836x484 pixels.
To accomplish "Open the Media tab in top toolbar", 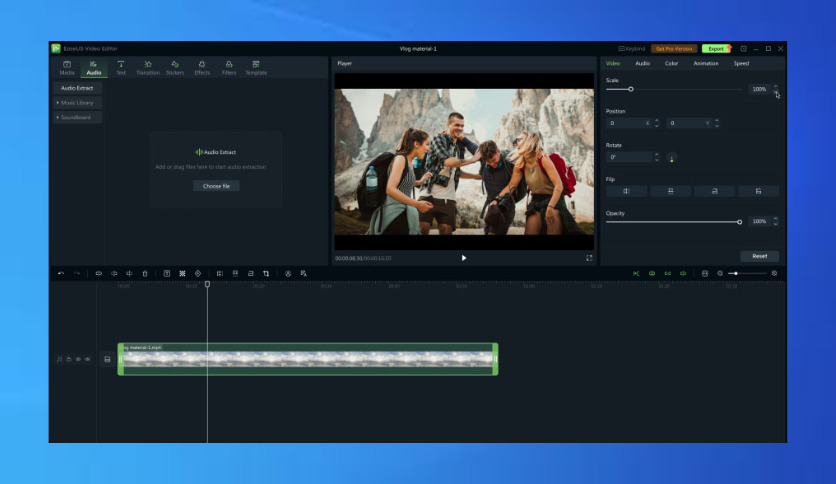I will pos(67,68).
